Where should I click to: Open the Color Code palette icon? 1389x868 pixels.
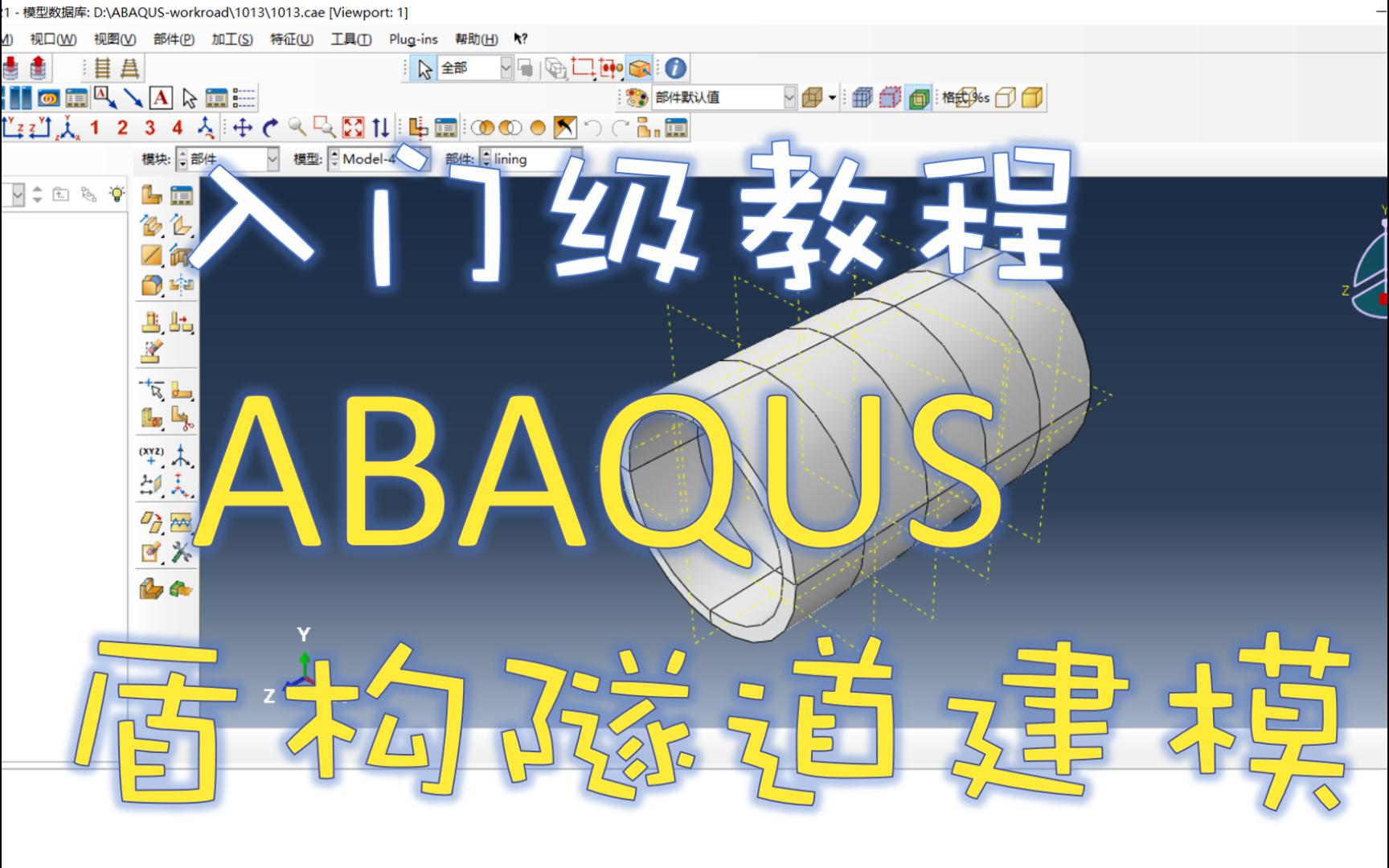click(637, 98)
